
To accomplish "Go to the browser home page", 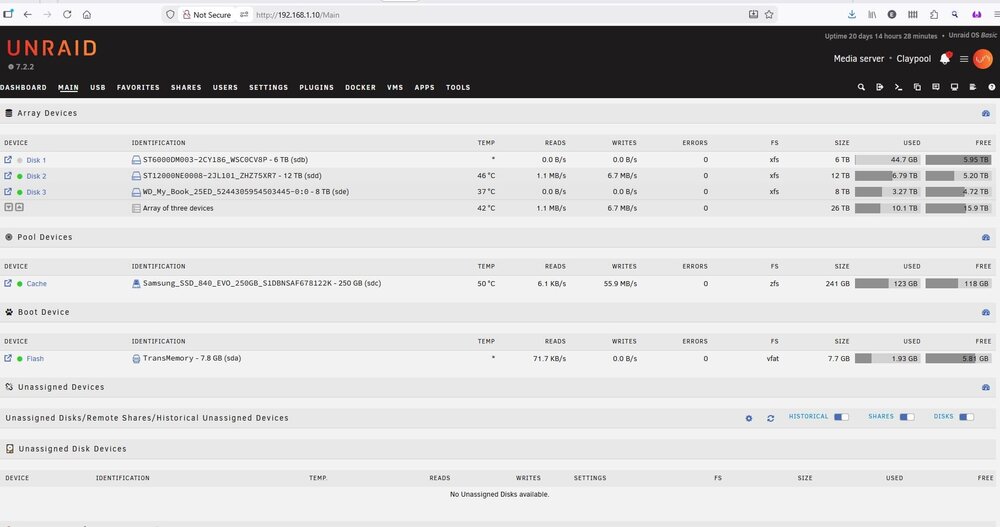I will coord(87,14).
